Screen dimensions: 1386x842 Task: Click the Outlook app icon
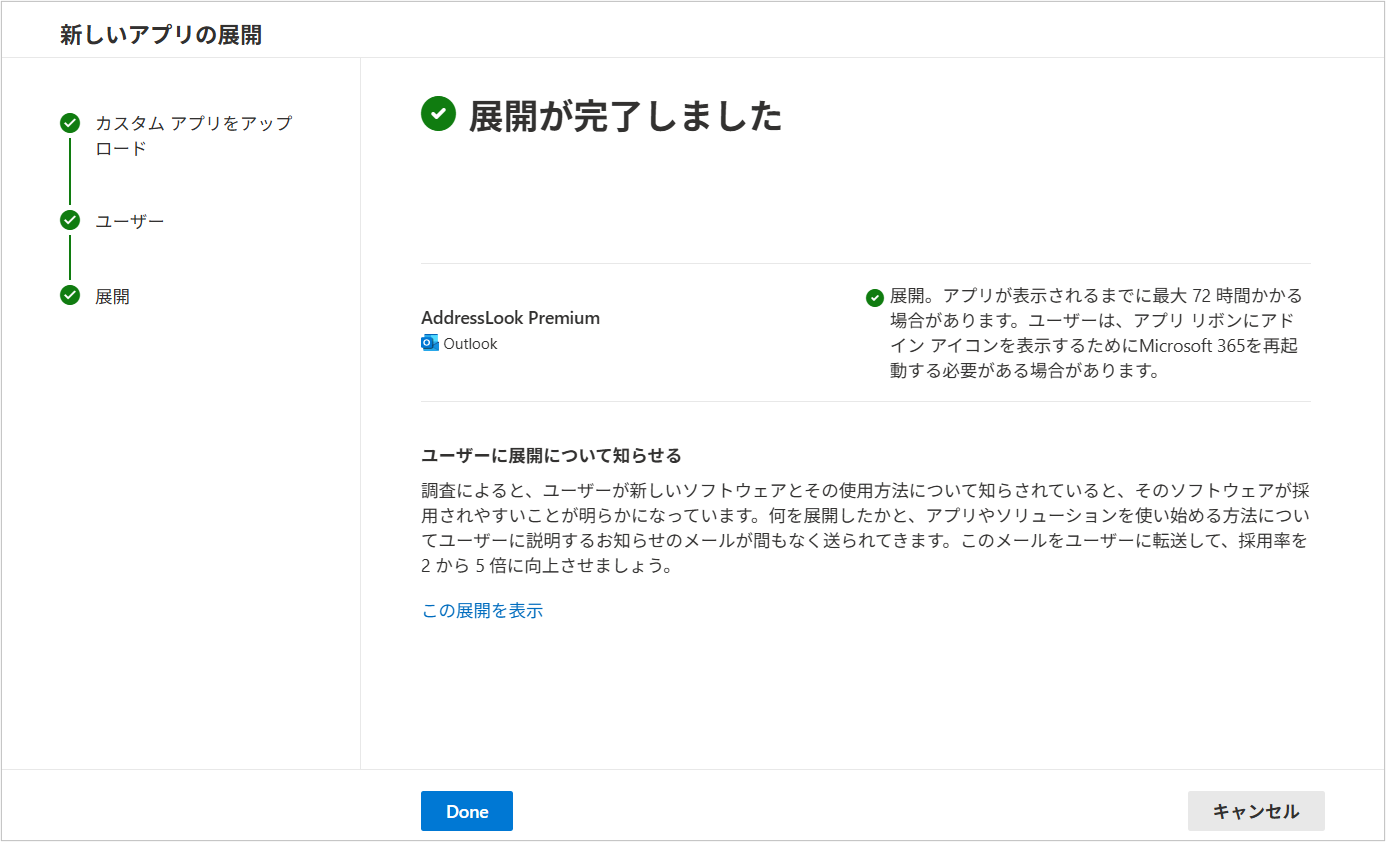point(430,343)
